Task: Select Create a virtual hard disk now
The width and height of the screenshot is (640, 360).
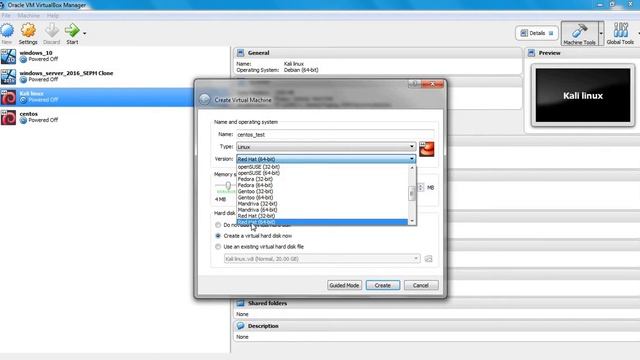Action: 218,236
